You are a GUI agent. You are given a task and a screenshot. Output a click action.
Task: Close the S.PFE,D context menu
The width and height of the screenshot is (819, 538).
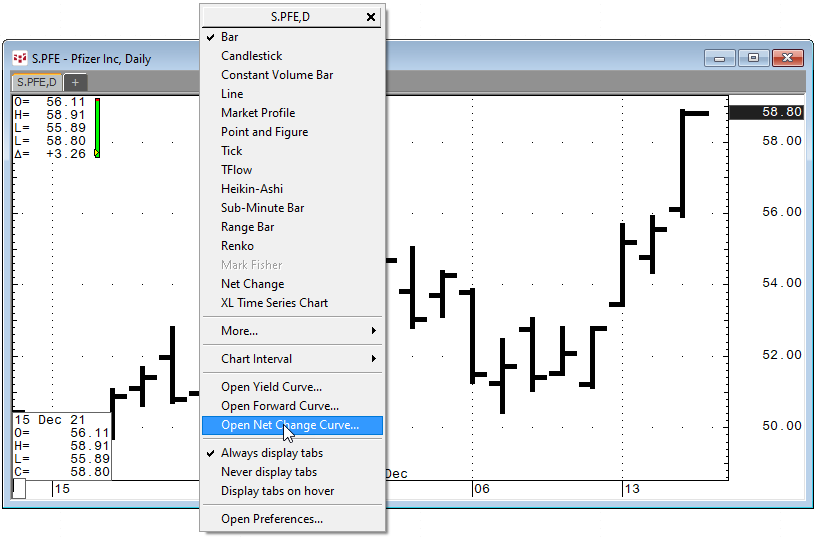371,17
